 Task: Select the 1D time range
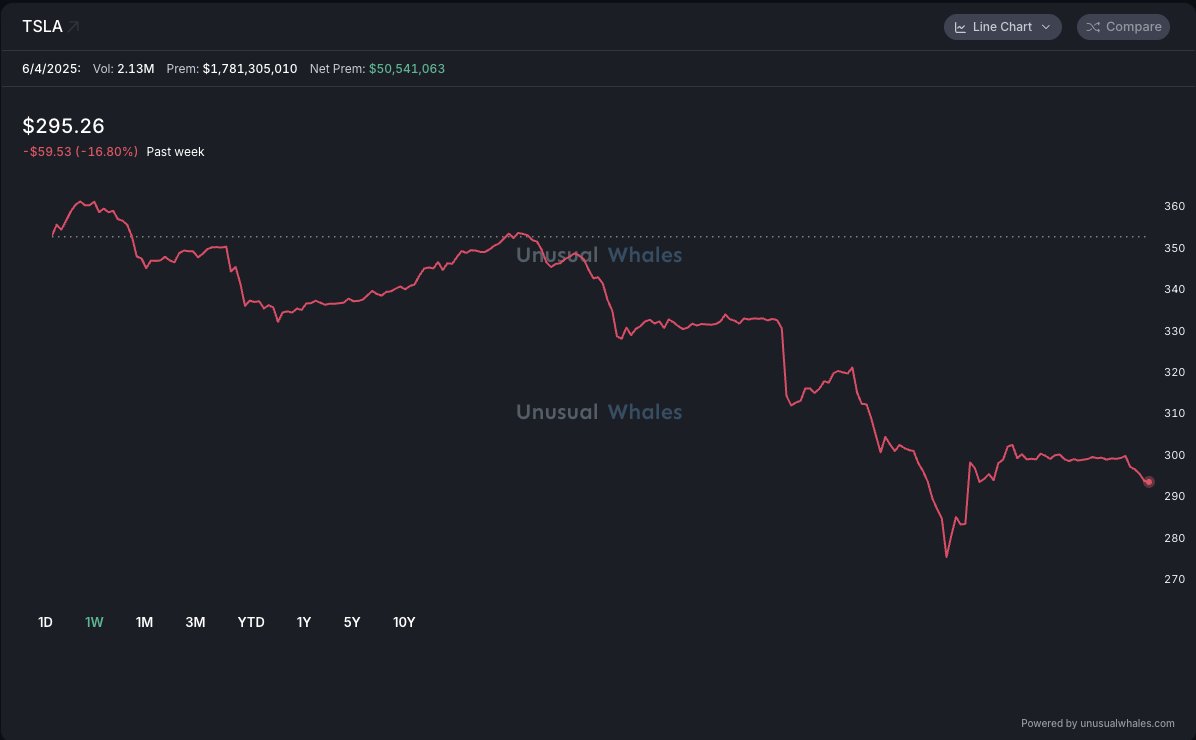[46, 623]
